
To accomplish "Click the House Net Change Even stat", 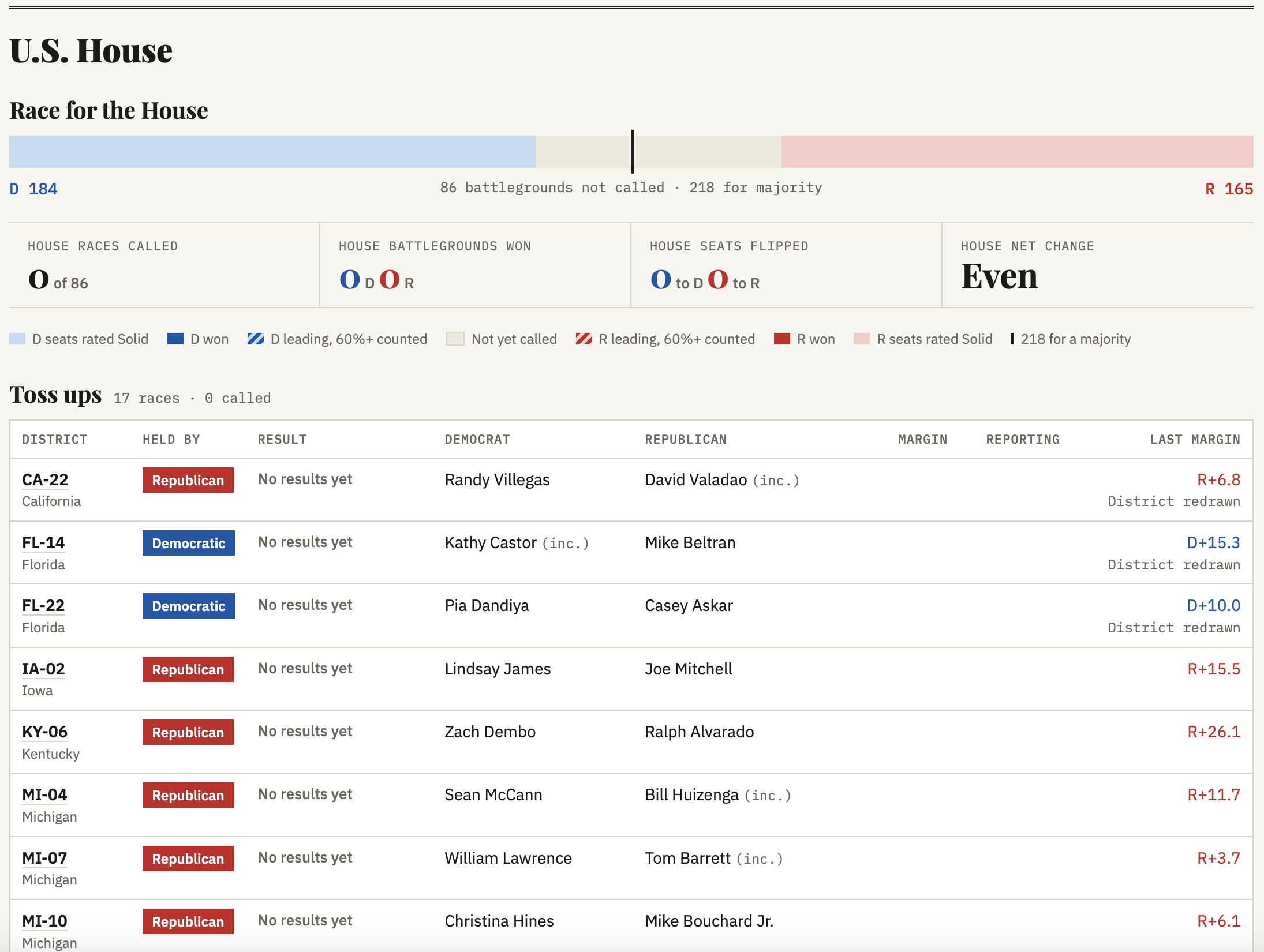I will click(x=1000, y=276).
